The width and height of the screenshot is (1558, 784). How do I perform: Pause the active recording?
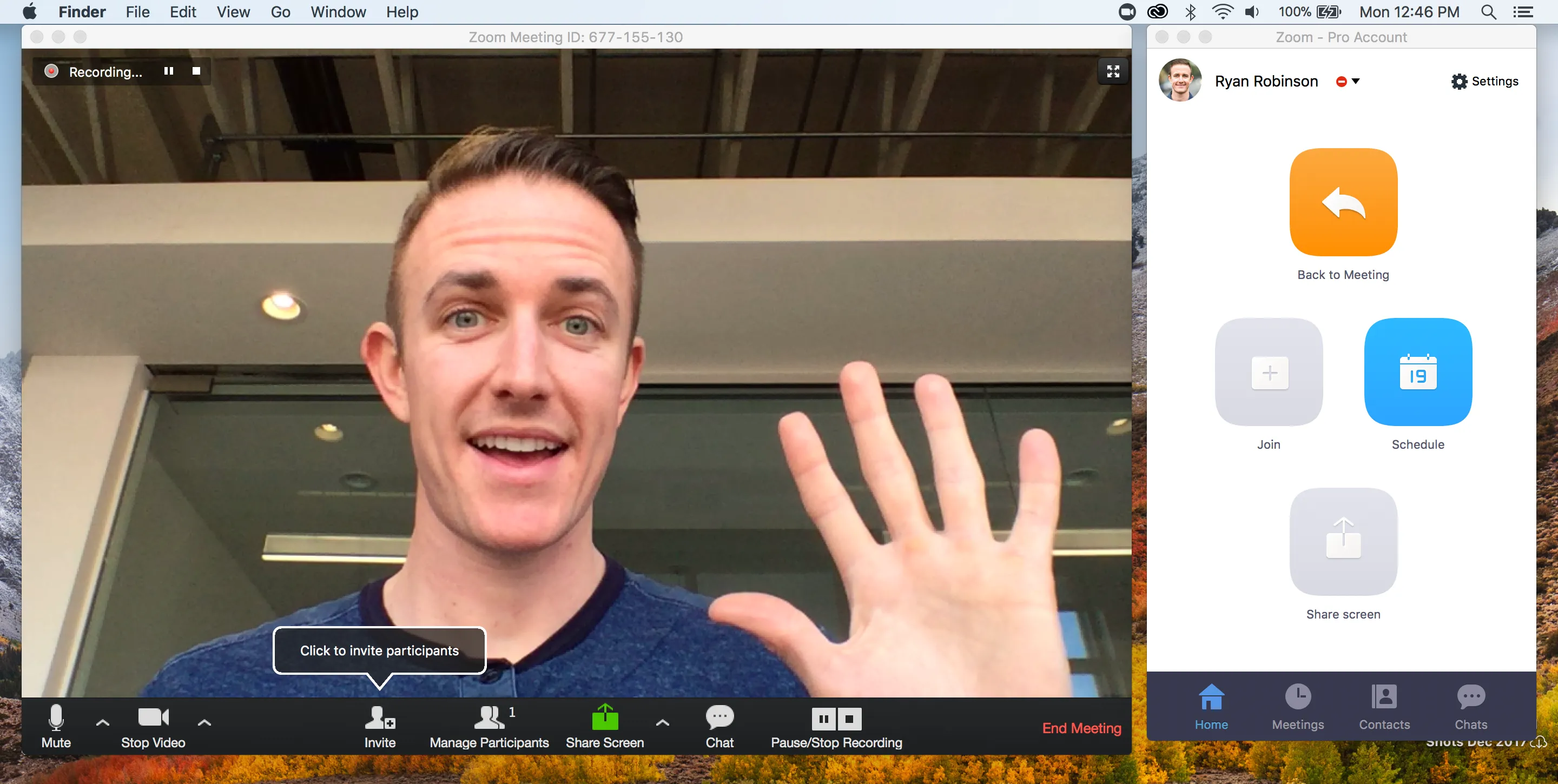[x=169, y=71]
